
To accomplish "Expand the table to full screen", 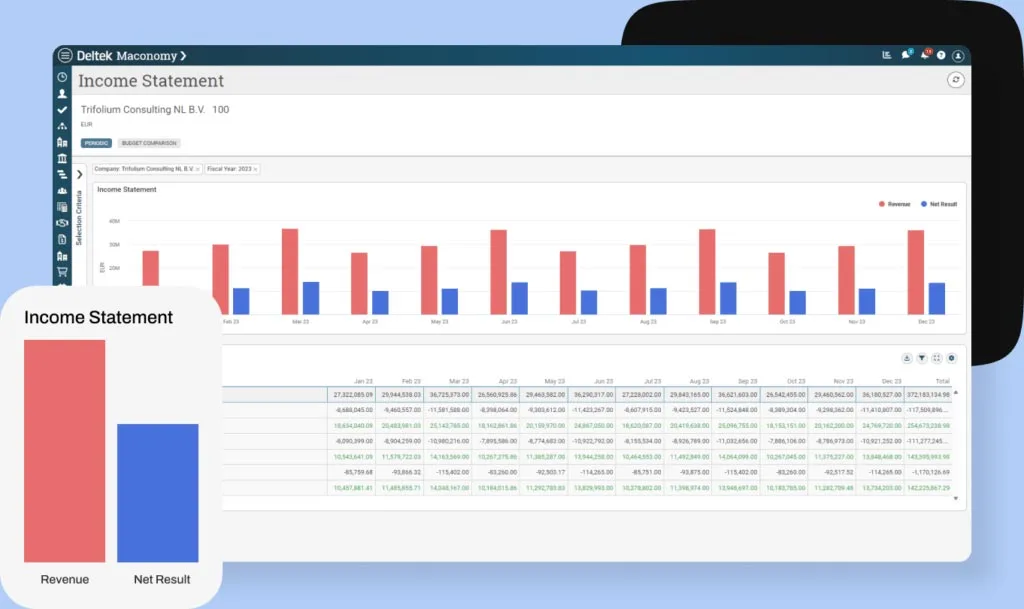I will click(936, 358).
